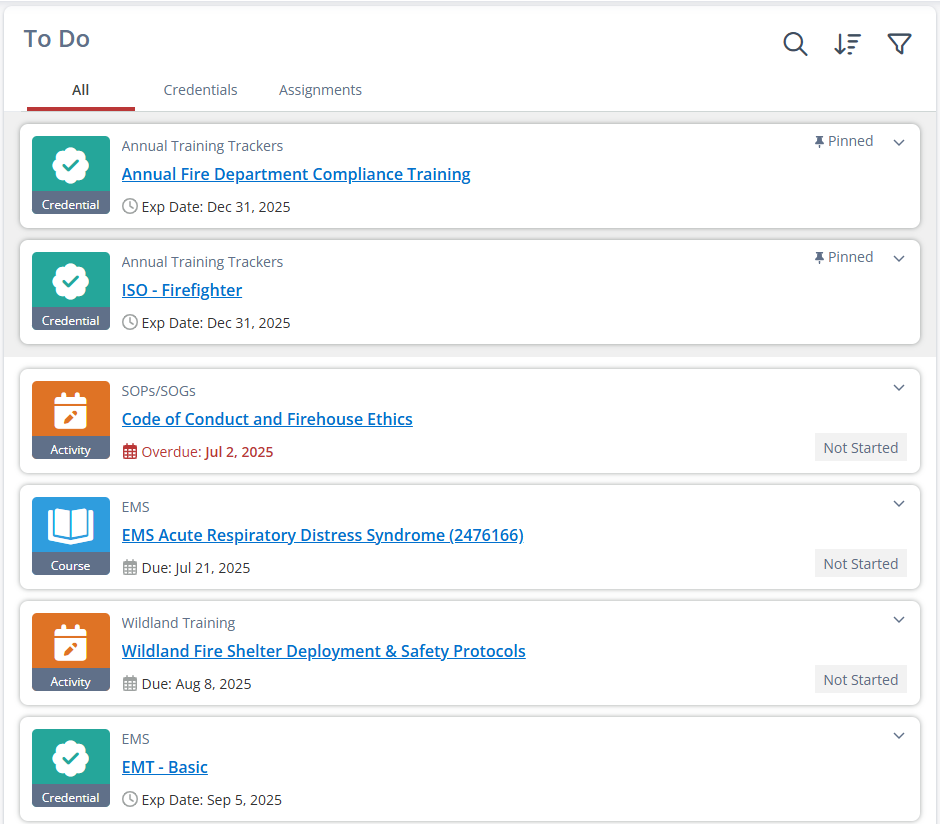Click the sort order icon
The width and height of the screenshot is (941, 824).
click(847, 44)
